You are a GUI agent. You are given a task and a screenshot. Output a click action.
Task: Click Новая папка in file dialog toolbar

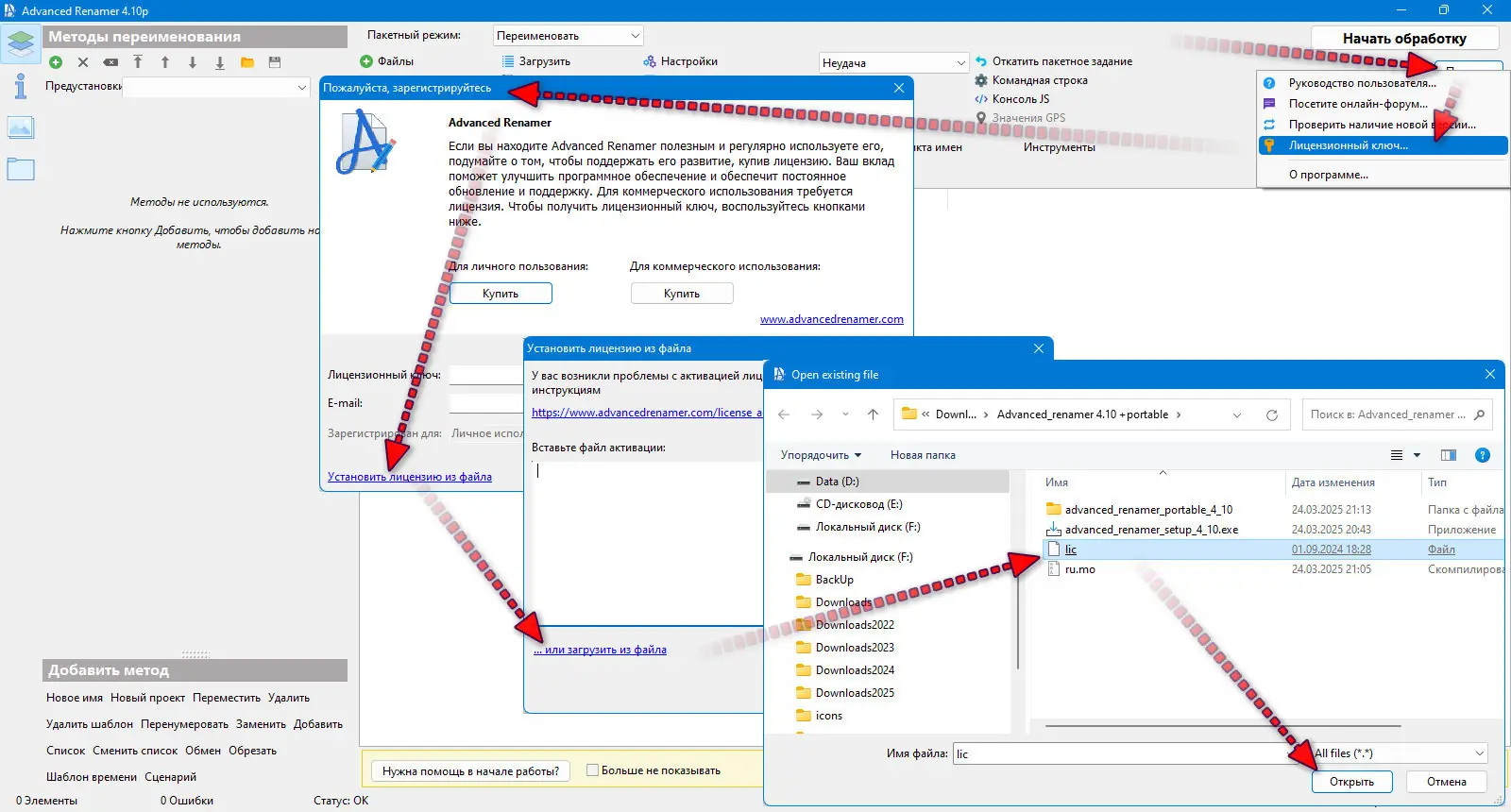(923, 455)
